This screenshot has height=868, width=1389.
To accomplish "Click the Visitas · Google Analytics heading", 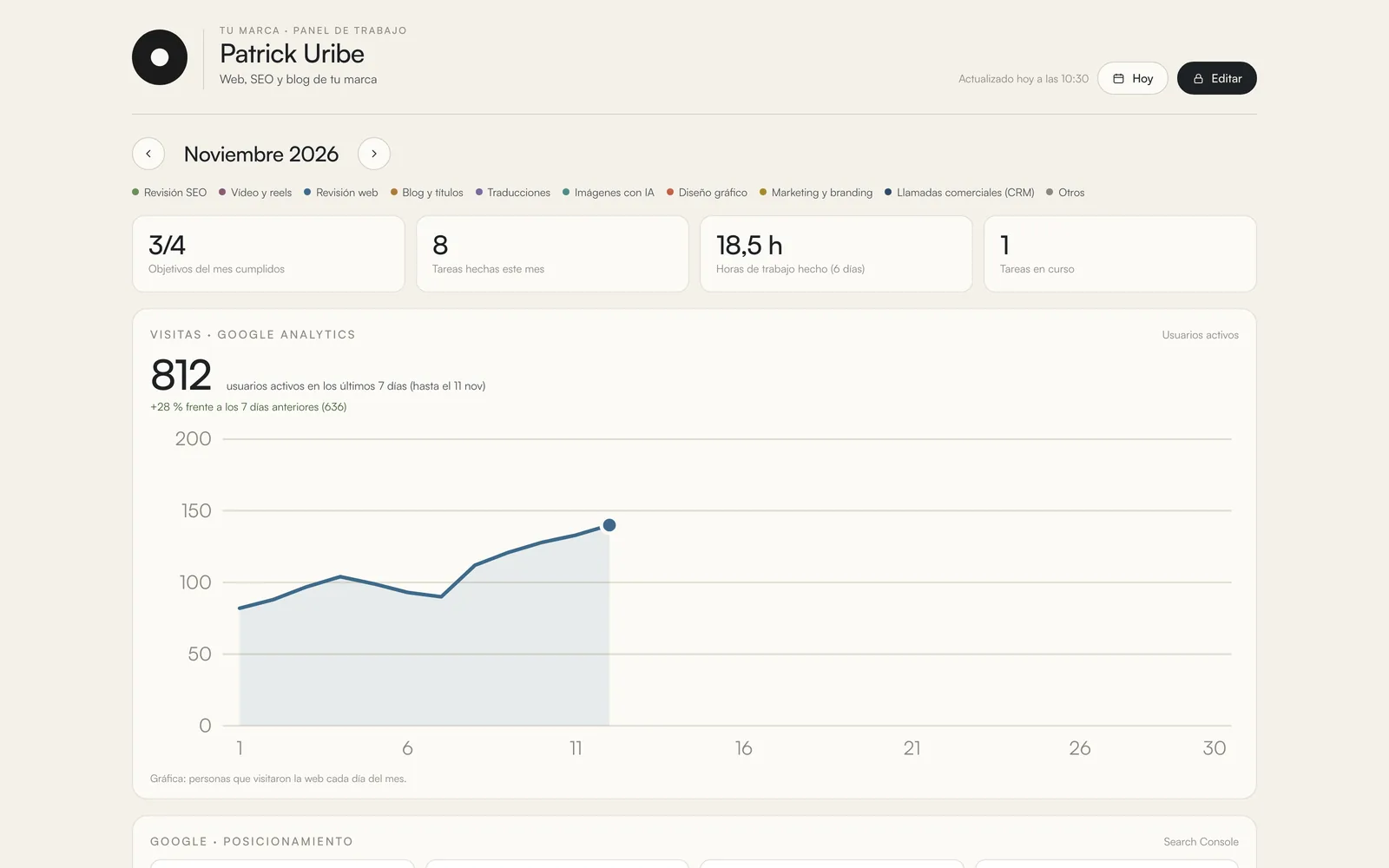I will tap(253, 334).
